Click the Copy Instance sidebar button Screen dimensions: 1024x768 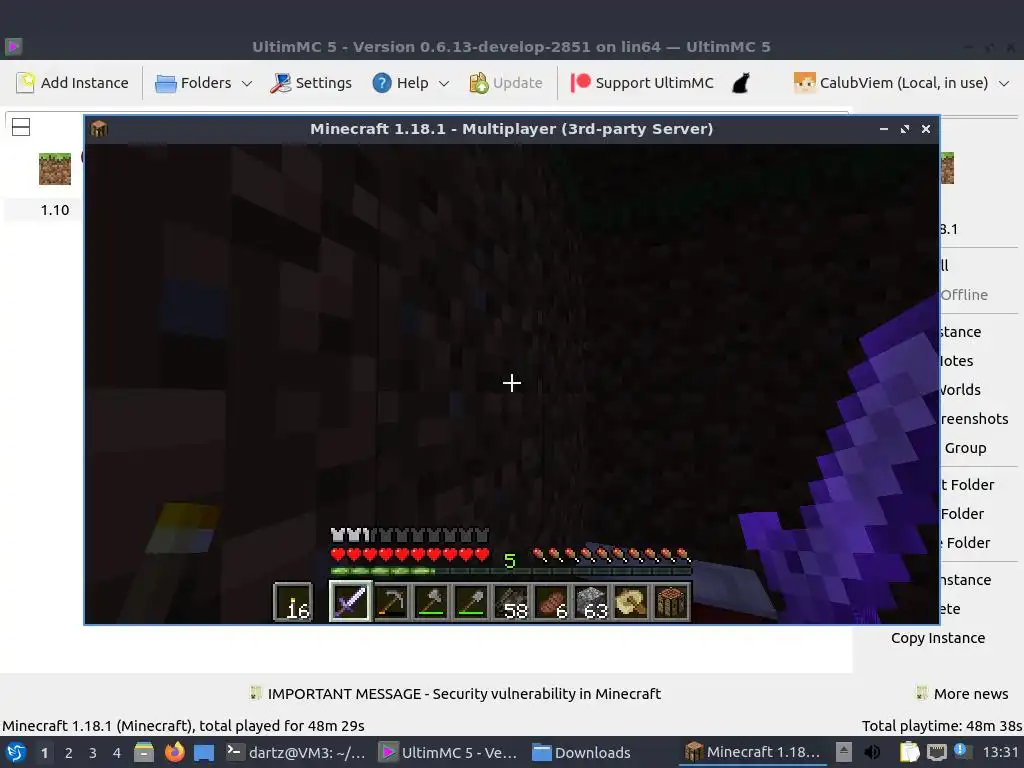(938, 638)
